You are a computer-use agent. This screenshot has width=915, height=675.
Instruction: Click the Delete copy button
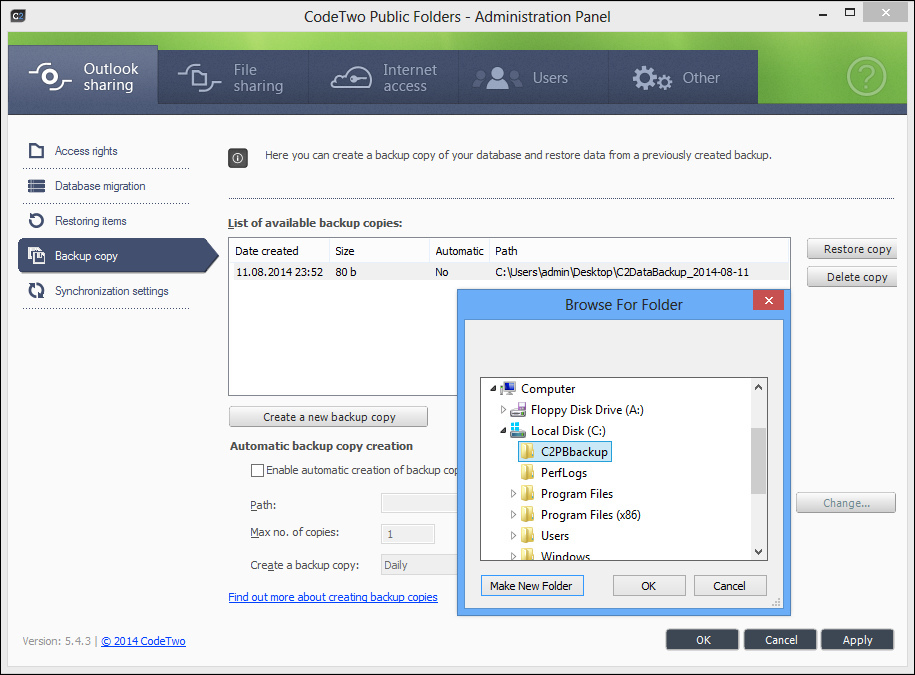pyautogui.click(x=852, y=277)
